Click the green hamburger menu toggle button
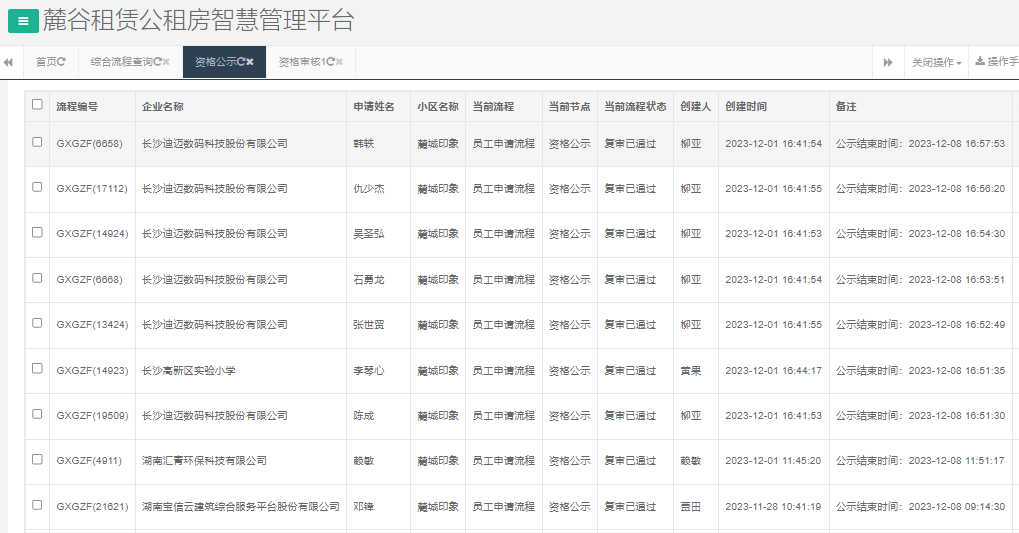Image resolution: width=1019 pixels, height=533 pixels. click(23, 20)
